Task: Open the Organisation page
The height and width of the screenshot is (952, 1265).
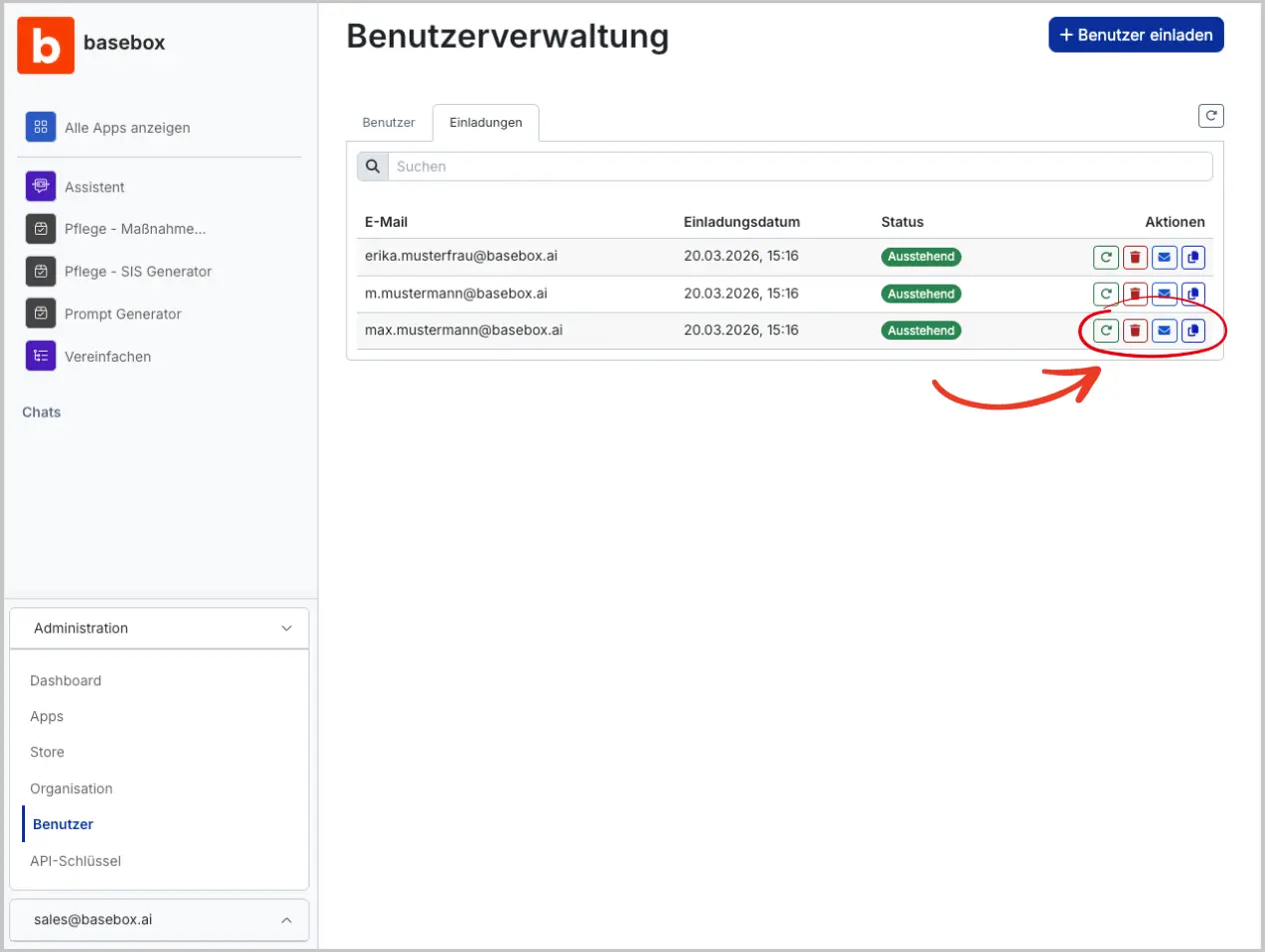Action: [71, 788]
